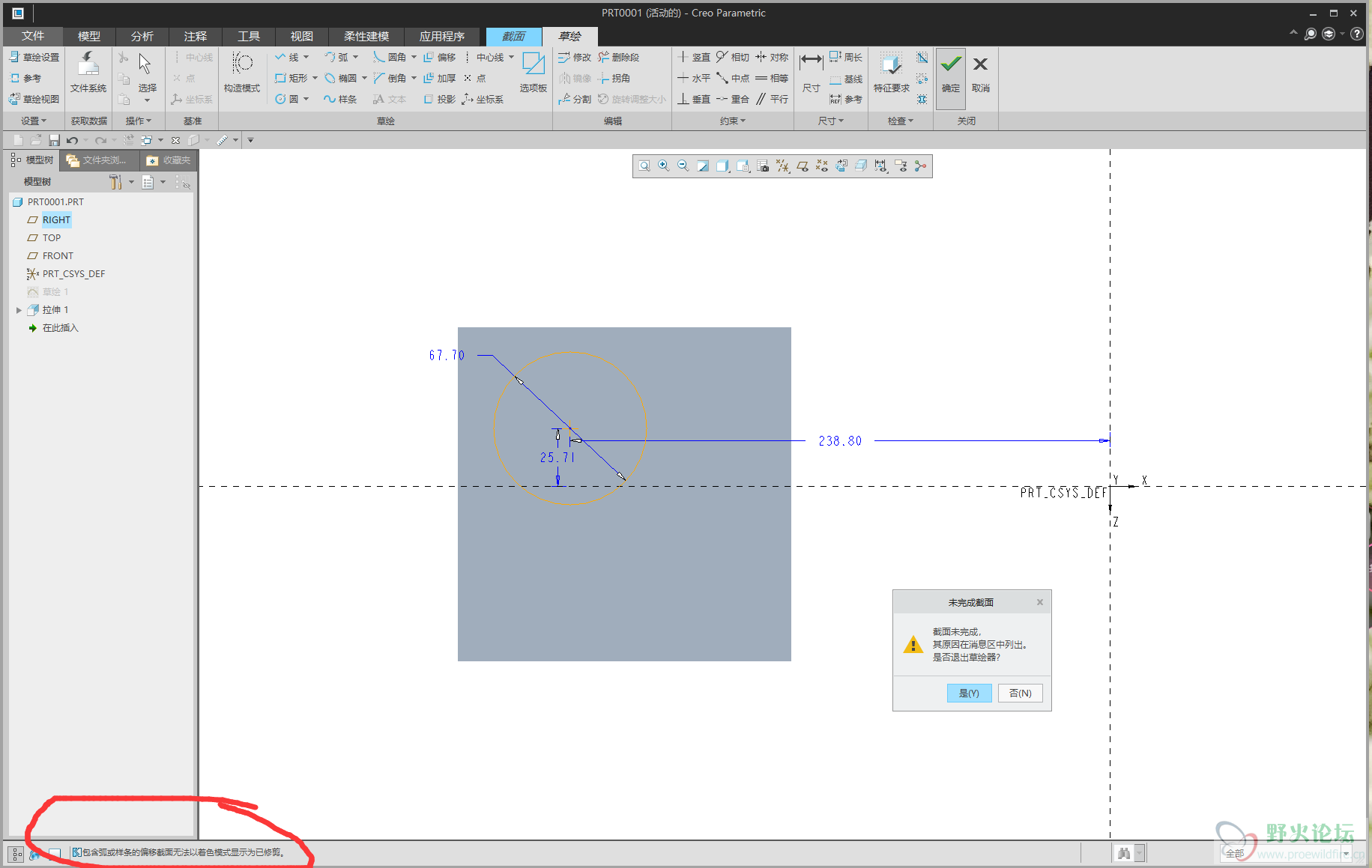Click the 特征要求 feature requirements icon
This screenshot has height=868, width=1372.
[891, 73]
